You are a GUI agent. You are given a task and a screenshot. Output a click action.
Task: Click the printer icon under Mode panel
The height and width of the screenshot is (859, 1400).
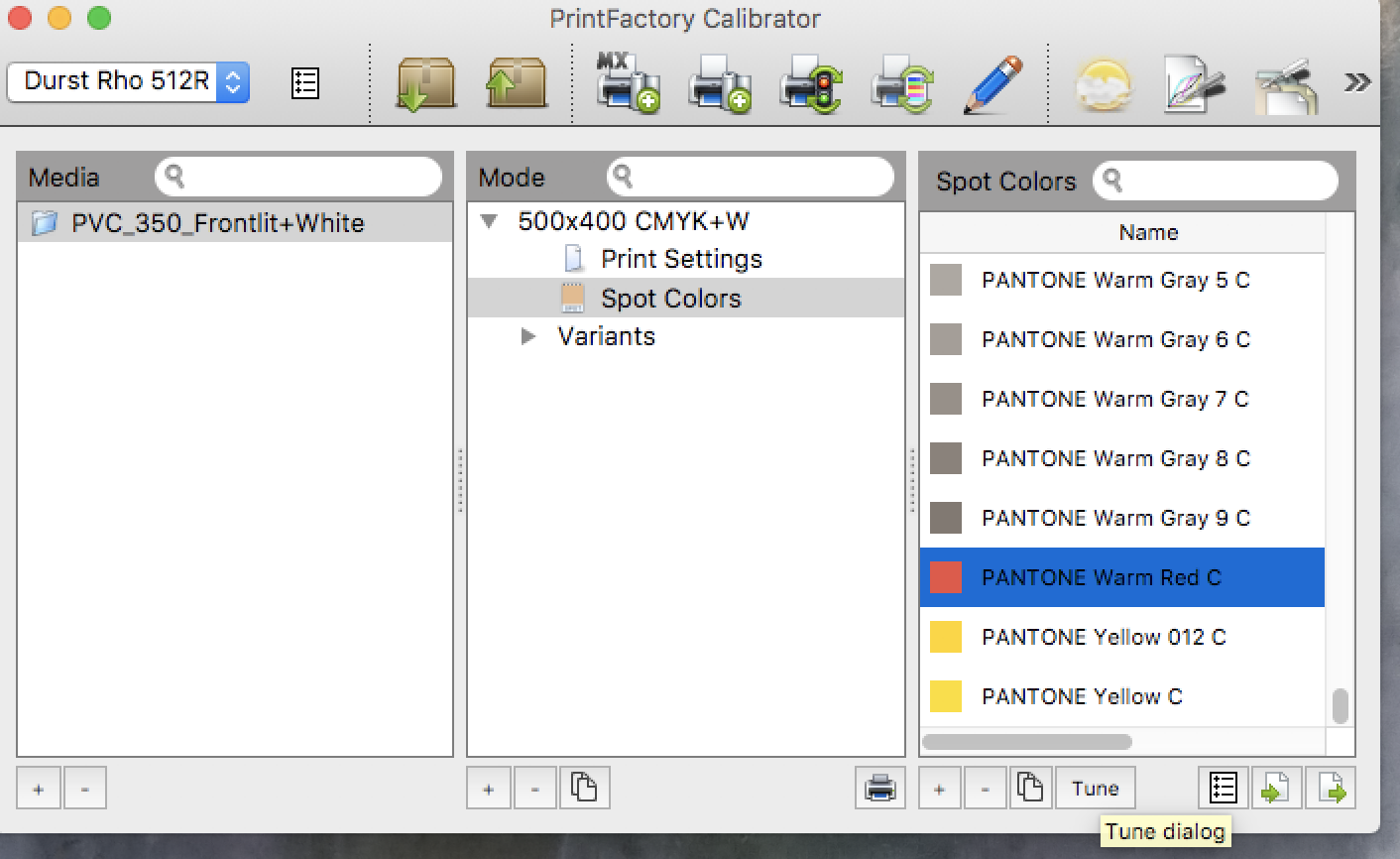tap(880, 790)
